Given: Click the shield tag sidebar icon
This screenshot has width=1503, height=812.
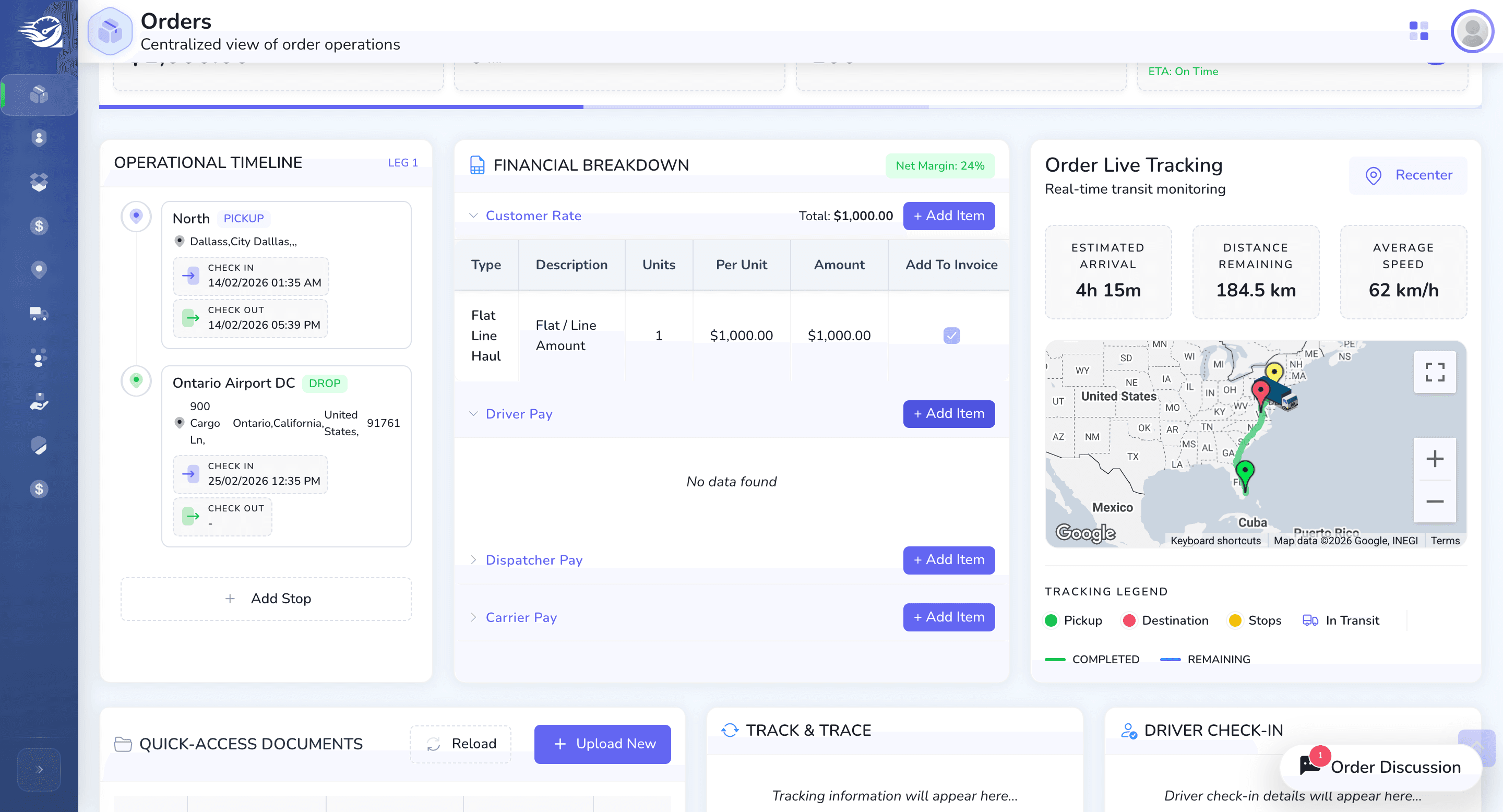Looking at the screenshot, I should click(39, 445).
